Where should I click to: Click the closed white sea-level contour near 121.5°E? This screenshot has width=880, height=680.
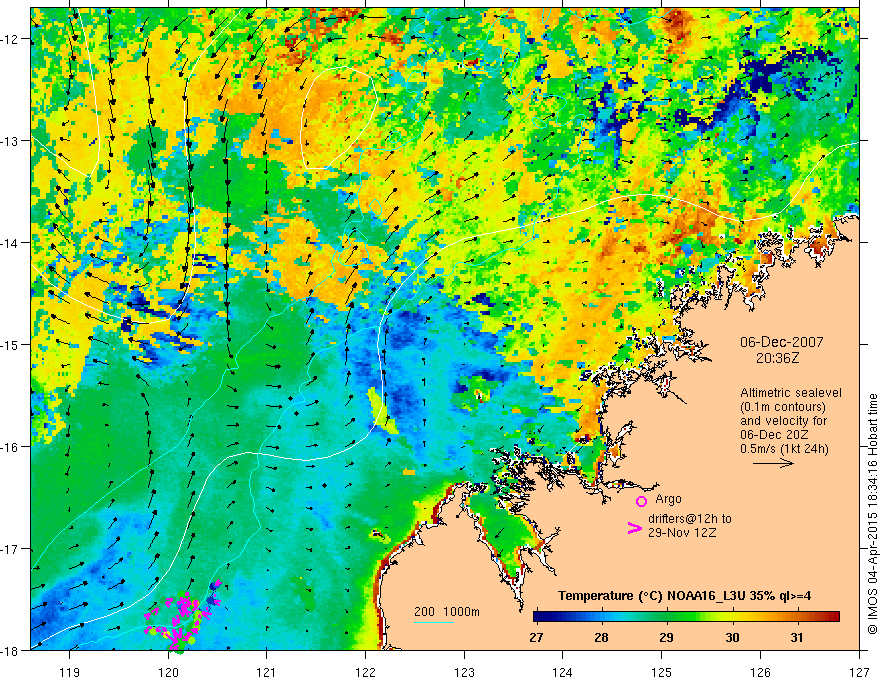(x=338, y=118)
